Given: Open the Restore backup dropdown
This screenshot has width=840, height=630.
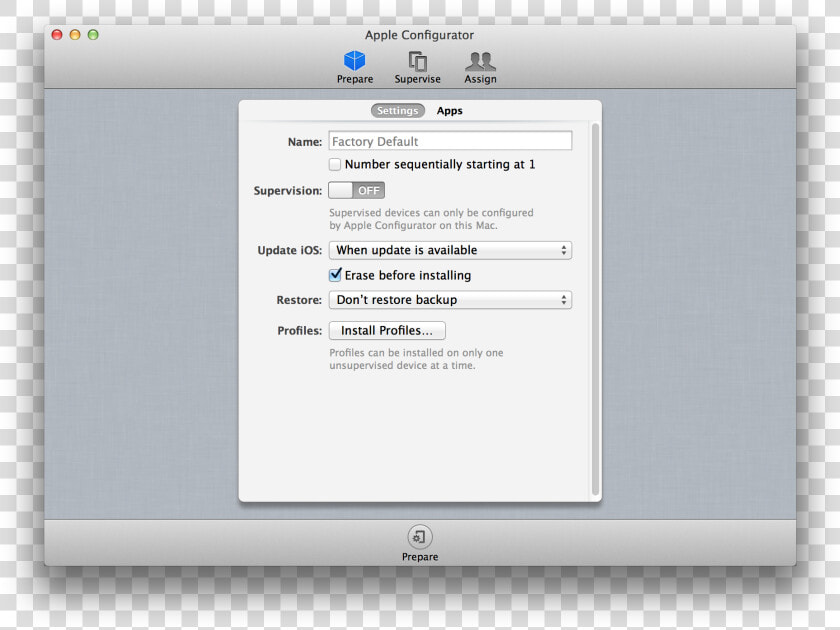Looking at the screenshot, I should pyautogui.click(x=450, y=299).
